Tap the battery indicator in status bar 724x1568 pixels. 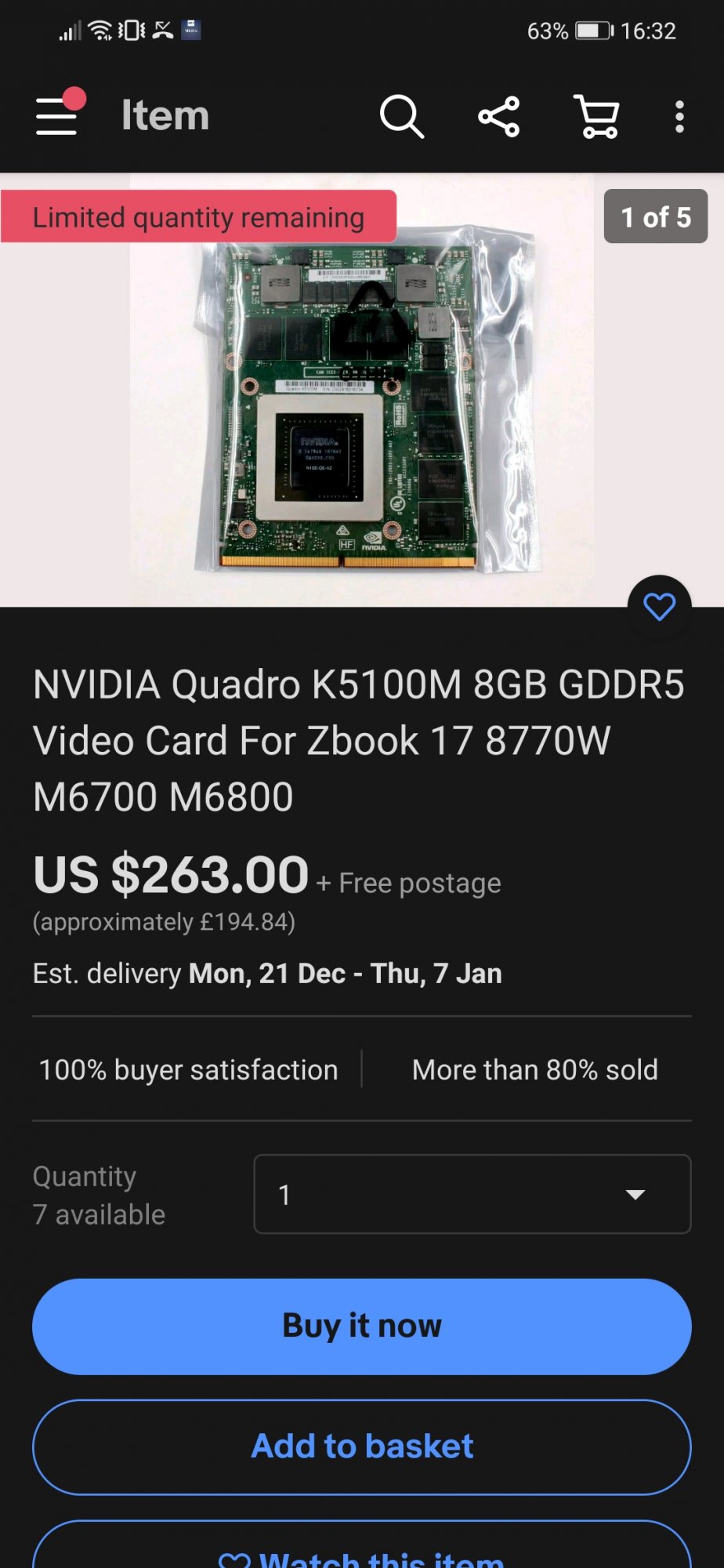click(x=595, y=31)
